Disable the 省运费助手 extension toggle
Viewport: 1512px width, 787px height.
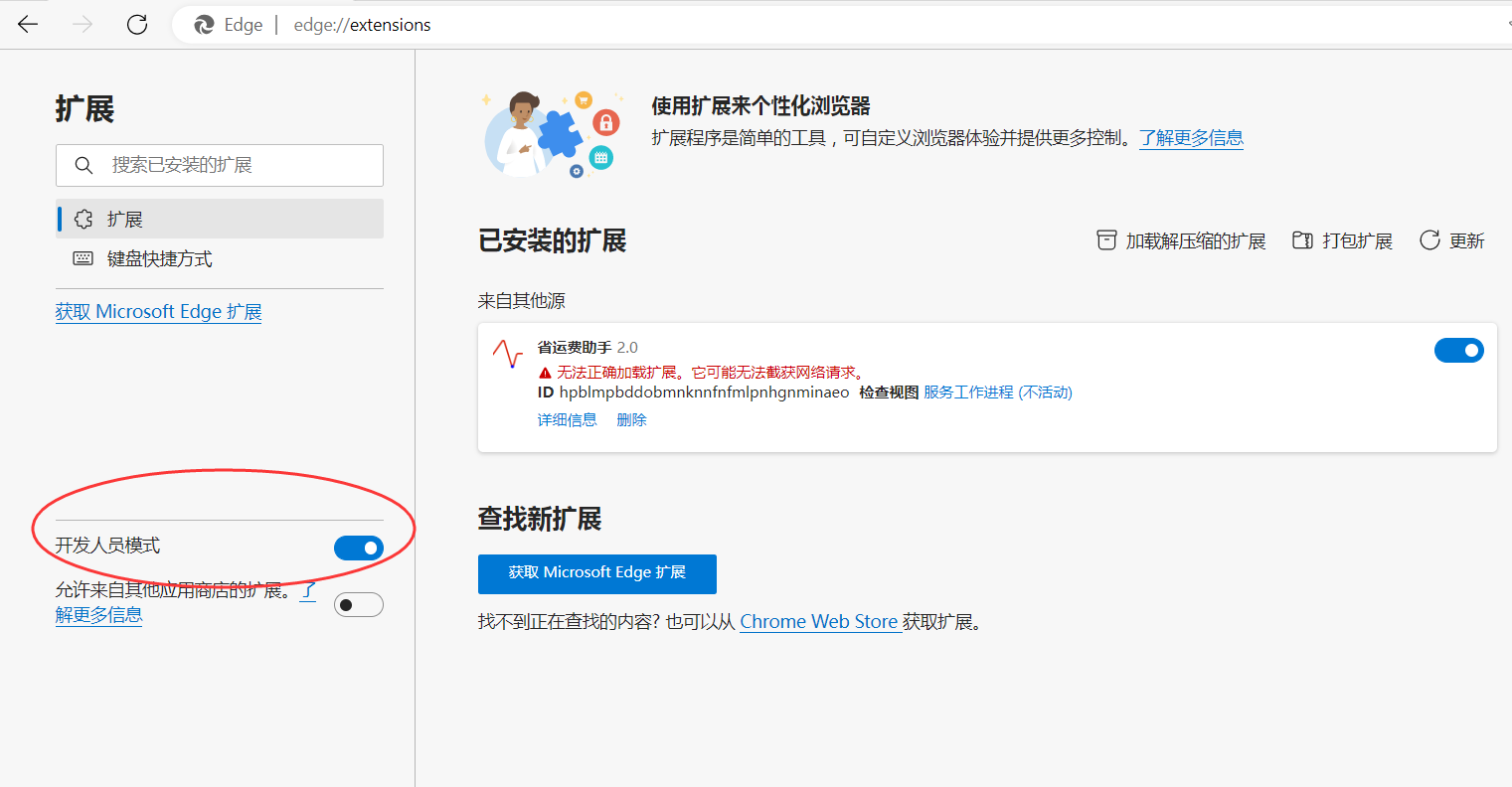[1458, 350]
